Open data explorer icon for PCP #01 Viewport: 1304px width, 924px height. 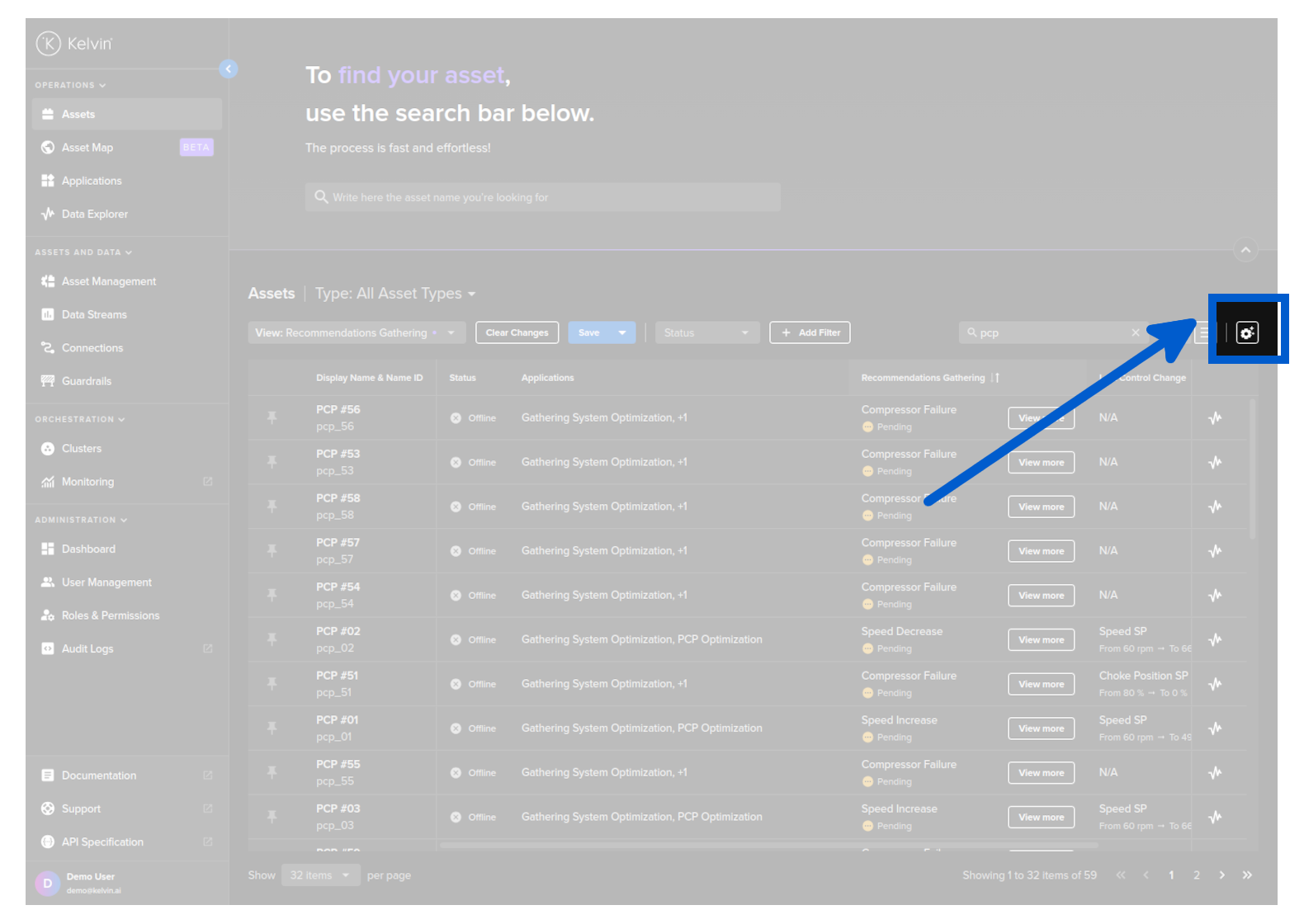tap(1215, 728)
